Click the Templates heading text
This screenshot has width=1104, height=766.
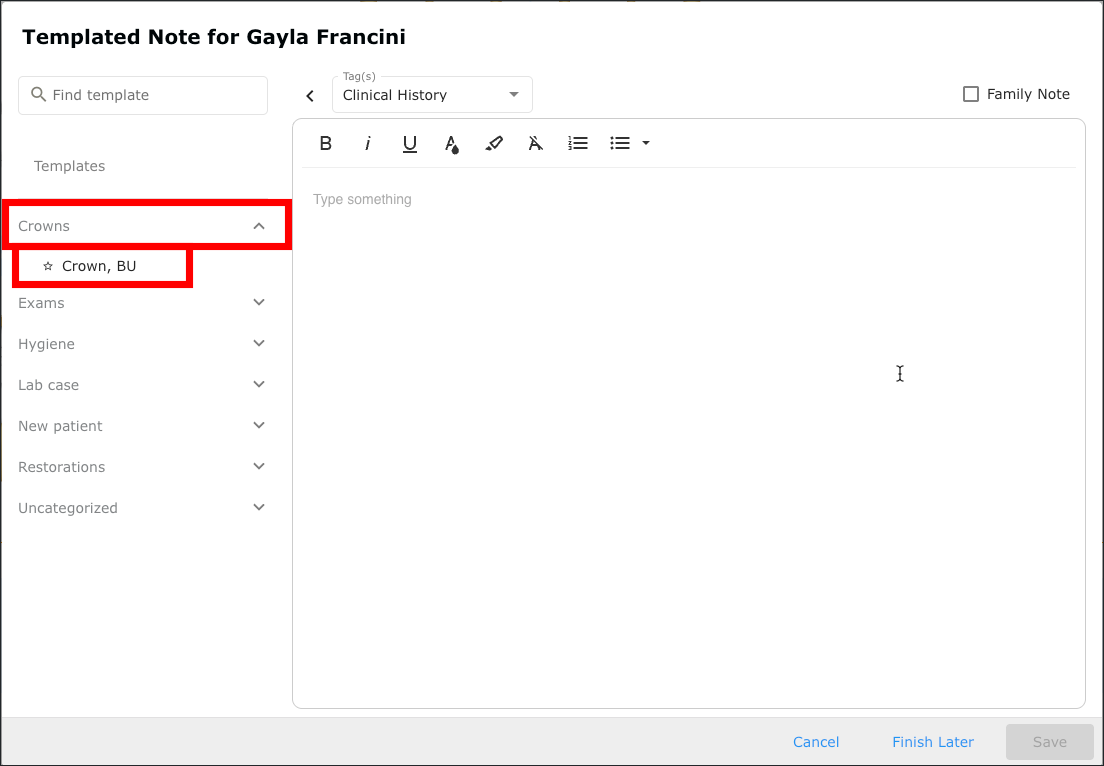coord(70,166)
